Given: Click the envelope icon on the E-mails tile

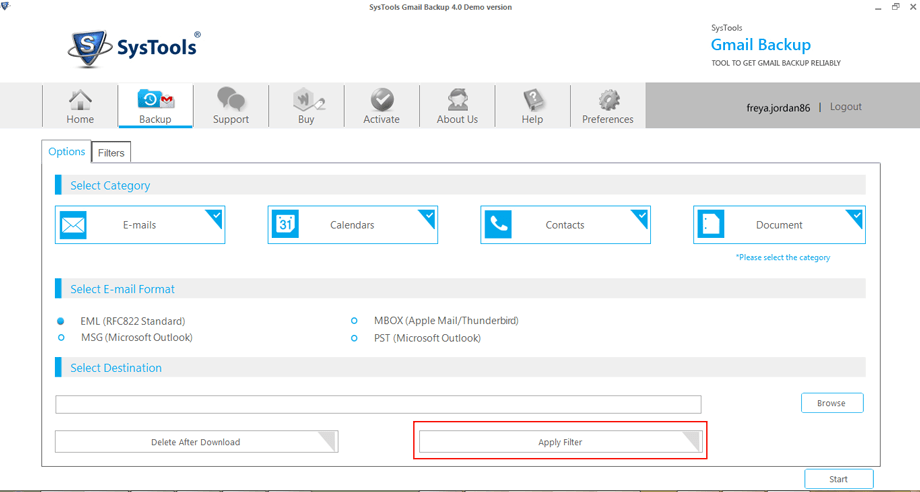Looking at the screenshot, I should (73, 225).
